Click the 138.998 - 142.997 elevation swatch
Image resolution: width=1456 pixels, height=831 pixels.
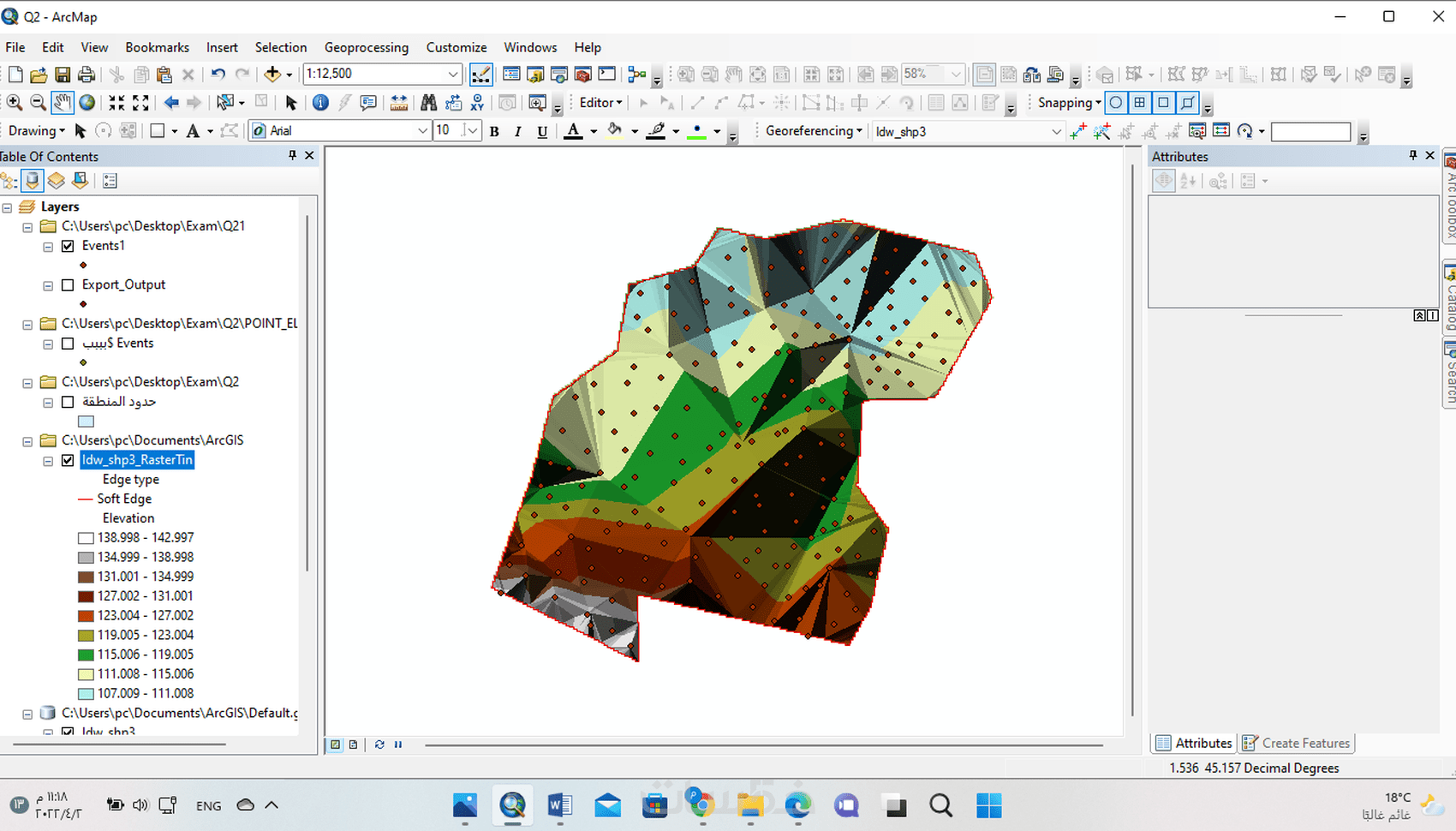point(86,538)
